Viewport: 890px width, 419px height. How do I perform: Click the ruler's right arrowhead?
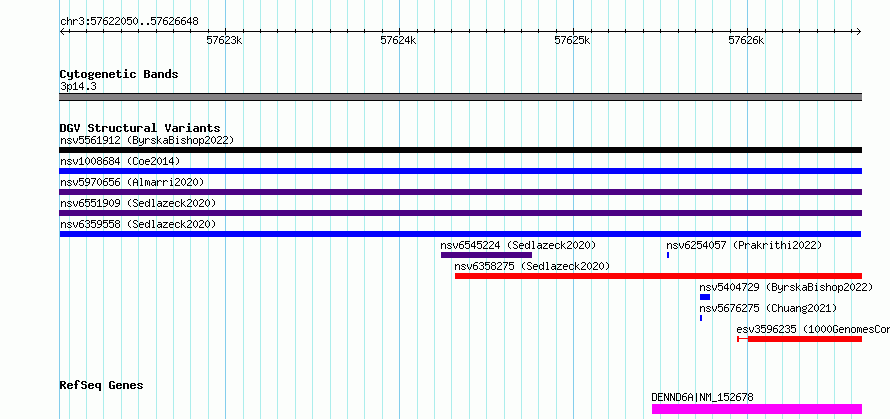859,31
